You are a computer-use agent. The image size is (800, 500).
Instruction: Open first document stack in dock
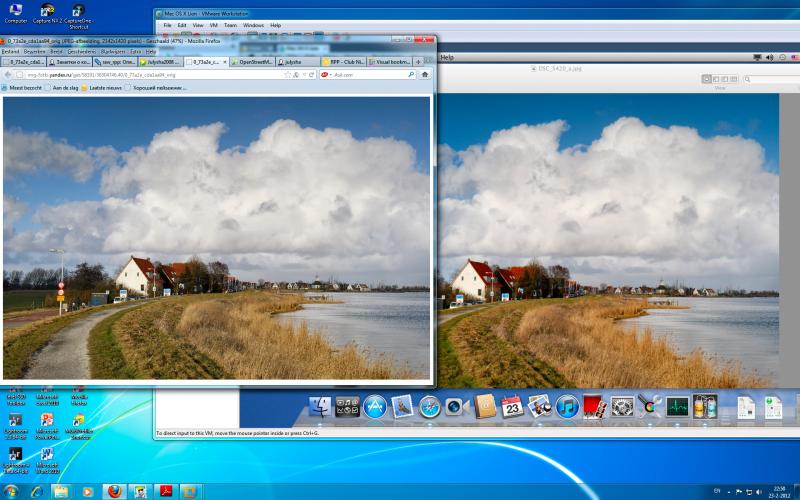746,408
